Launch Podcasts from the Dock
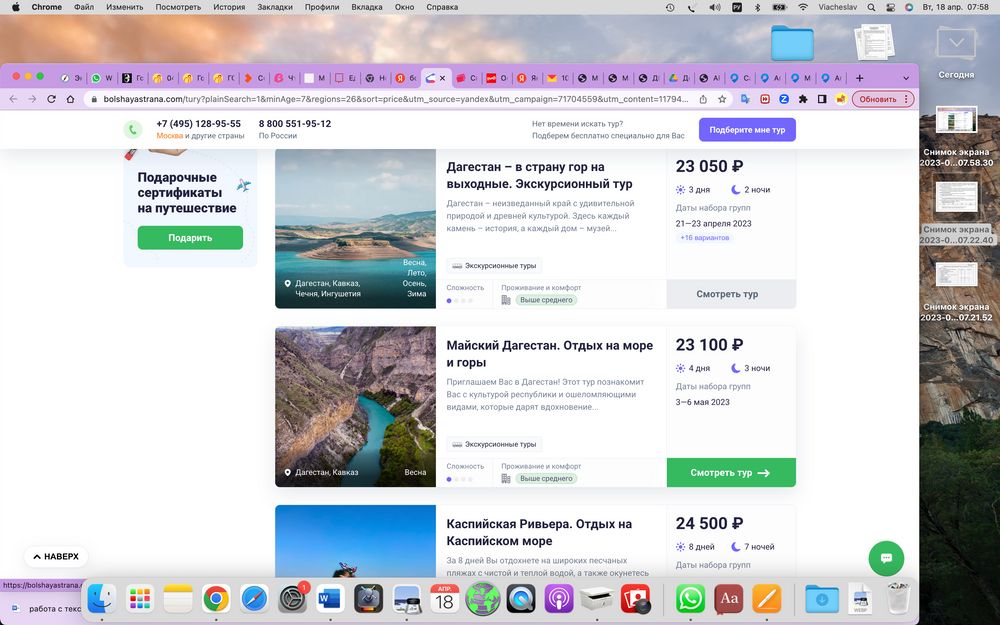The height and width of the screenshot is (625, 1000). (559, 599)
